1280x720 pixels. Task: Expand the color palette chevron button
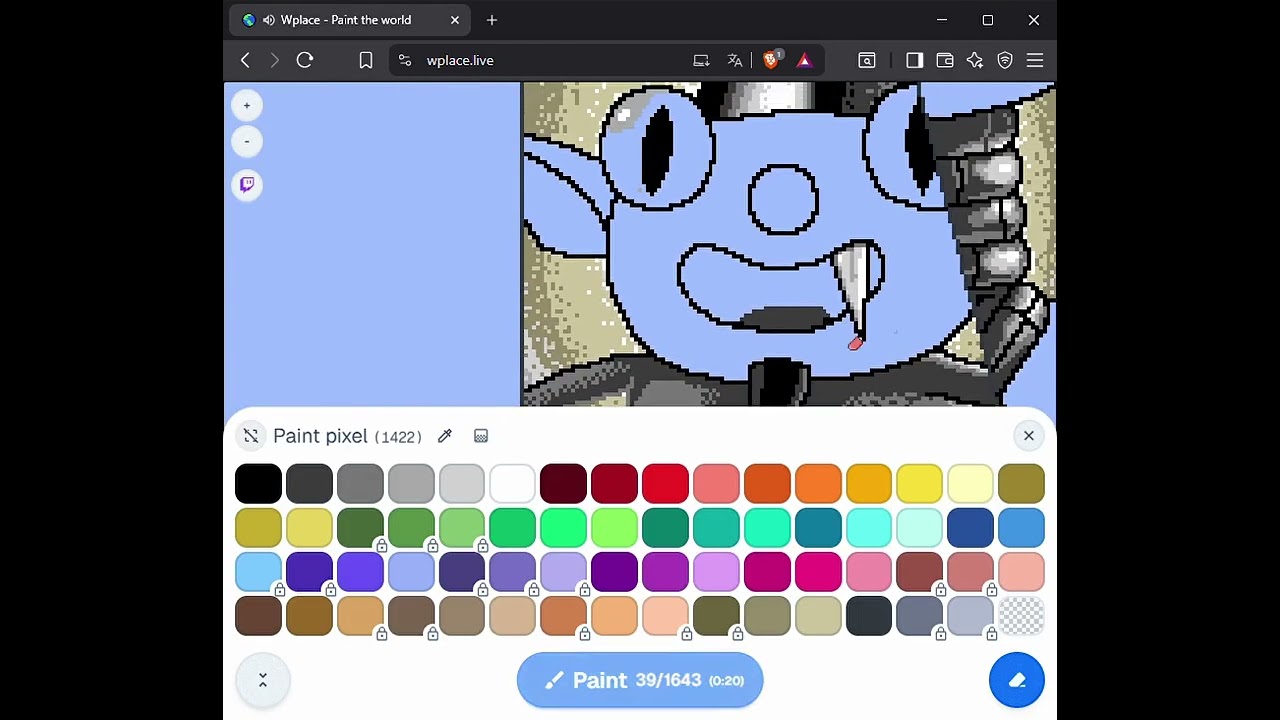point(263,680)
